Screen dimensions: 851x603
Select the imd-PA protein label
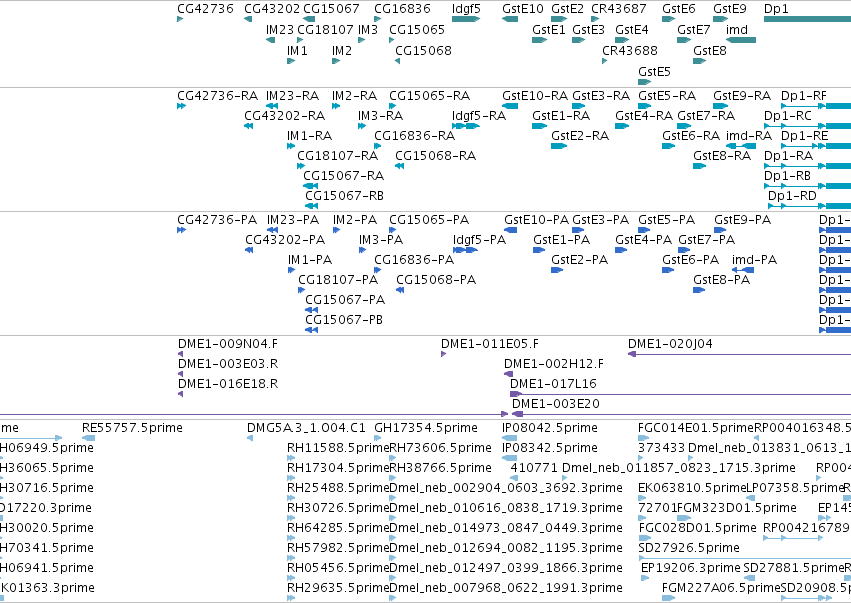point(754,259)
